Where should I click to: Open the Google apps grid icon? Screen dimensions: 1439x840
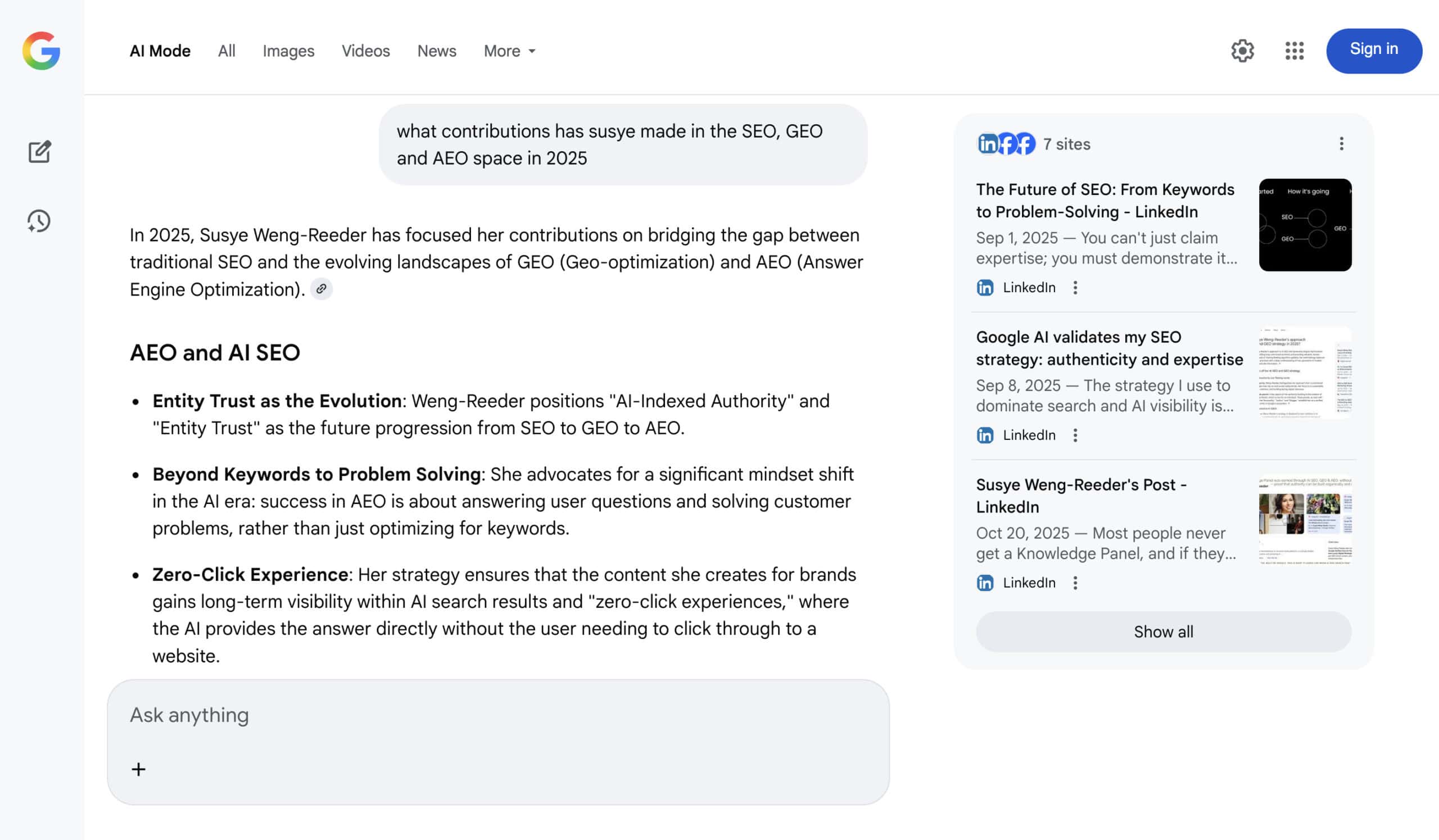click(1294, 51)
